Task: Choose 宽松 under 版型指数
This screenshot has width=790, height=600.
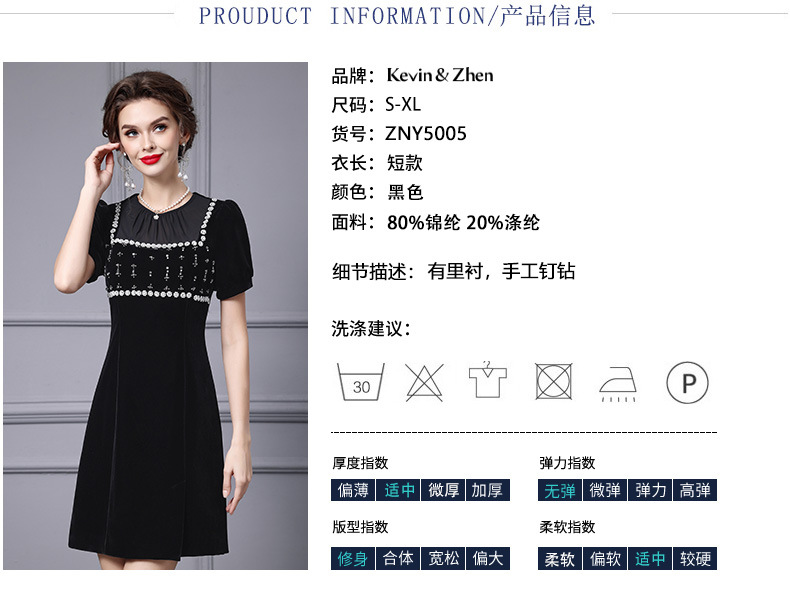Action: coord(443,558)
